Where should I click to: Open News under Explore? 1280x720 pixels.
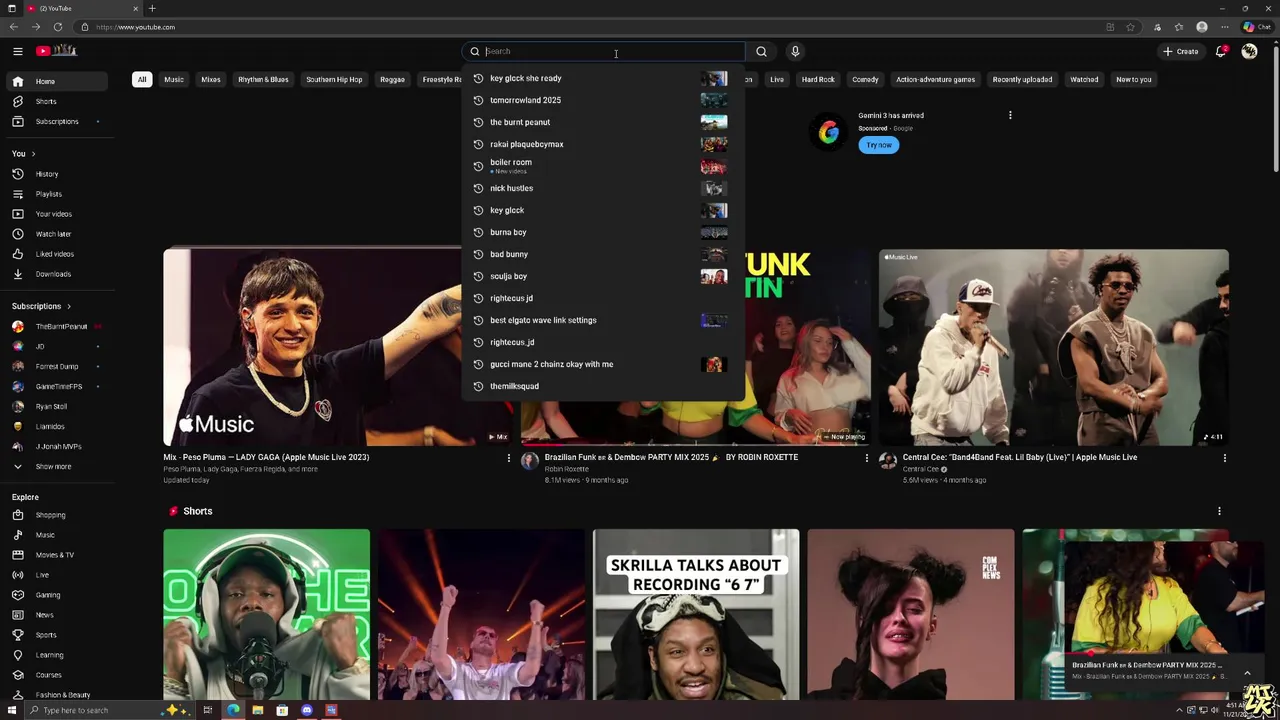(58, 615)
